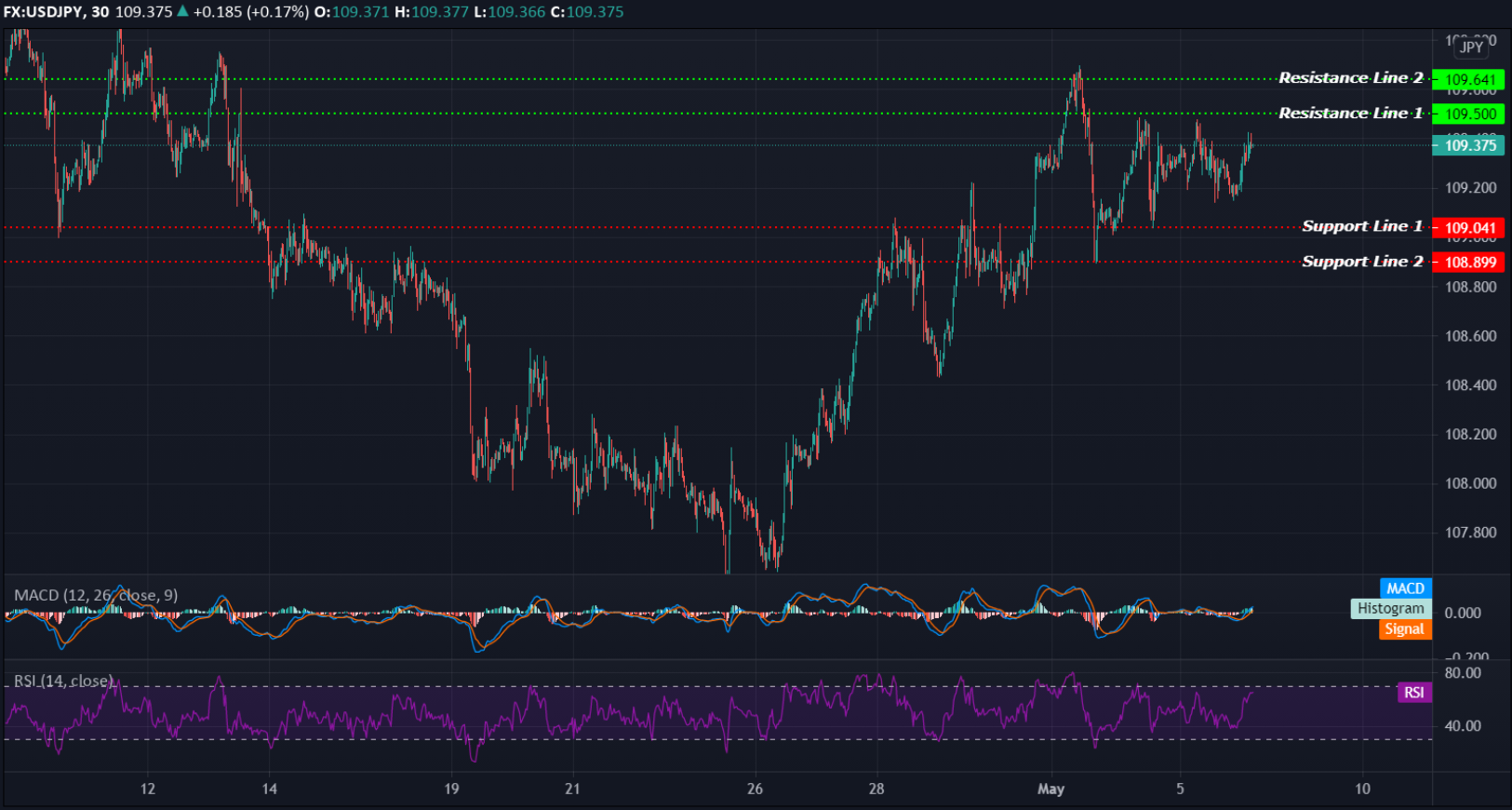Click the C:109.375 close value

(x=587, y=12)
